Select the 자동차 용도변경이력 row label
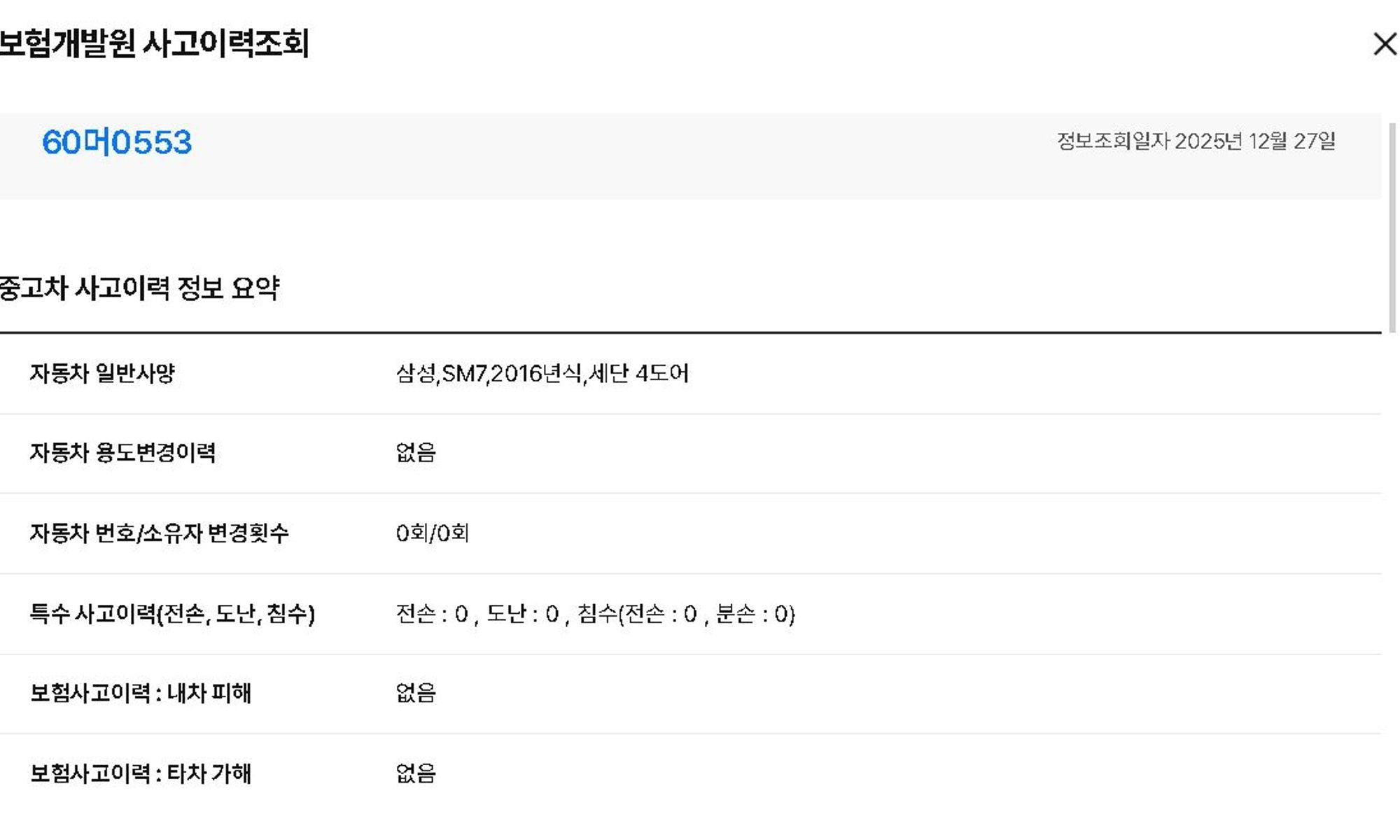1400x840 pixels. tap(122, 453)
